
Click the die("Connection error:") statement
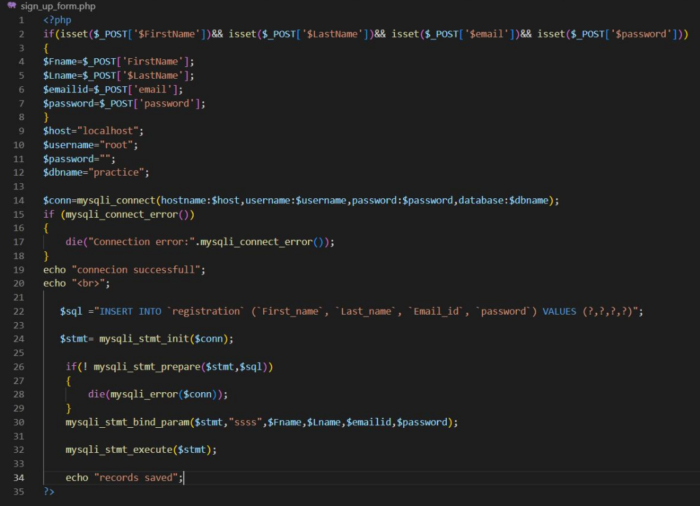coord(200,242)
